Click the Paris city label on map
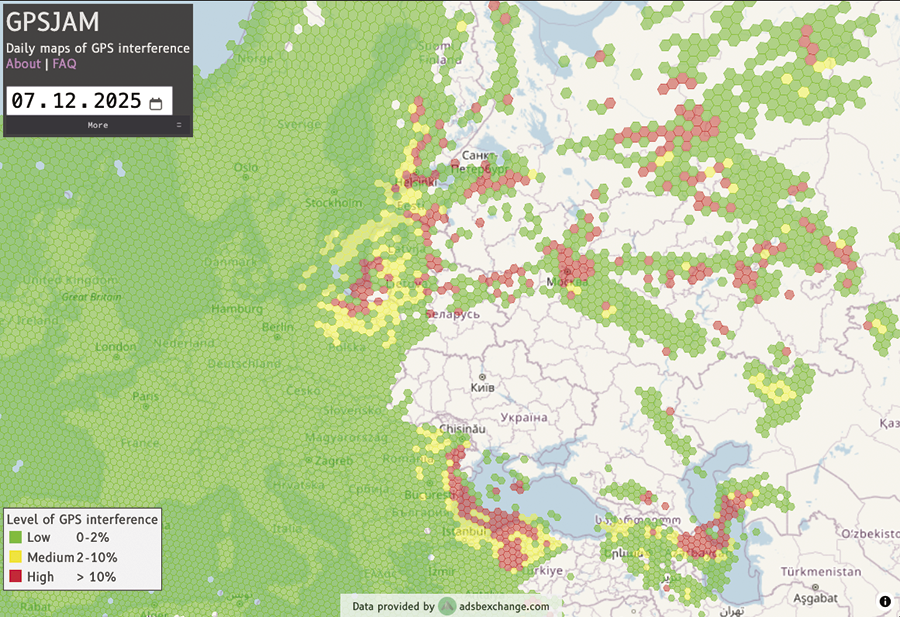The height and width of the screenshot is (617, 900). 146,396
